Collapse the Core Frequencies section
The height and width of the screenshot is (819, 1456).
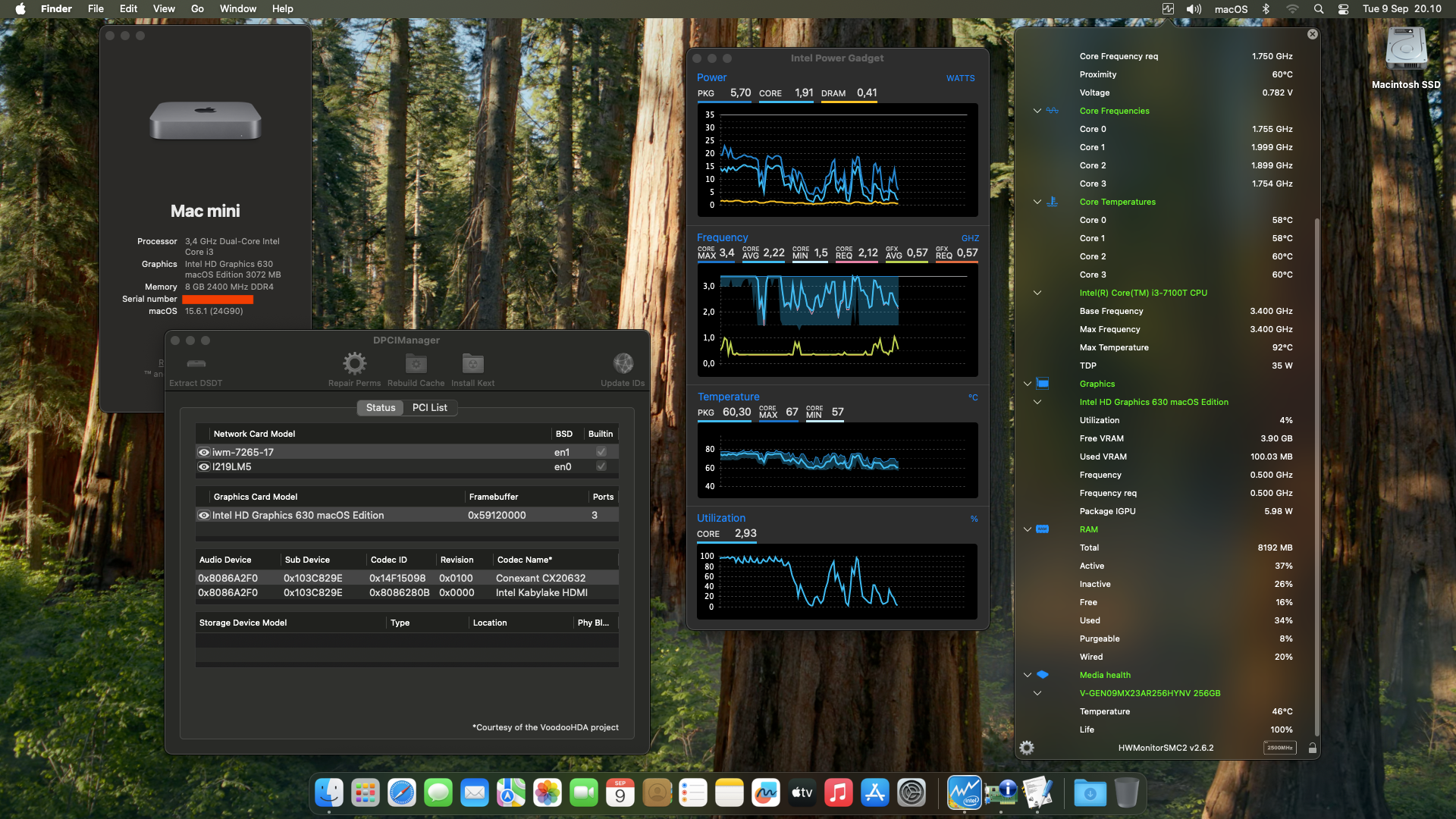pos(1037,111)
